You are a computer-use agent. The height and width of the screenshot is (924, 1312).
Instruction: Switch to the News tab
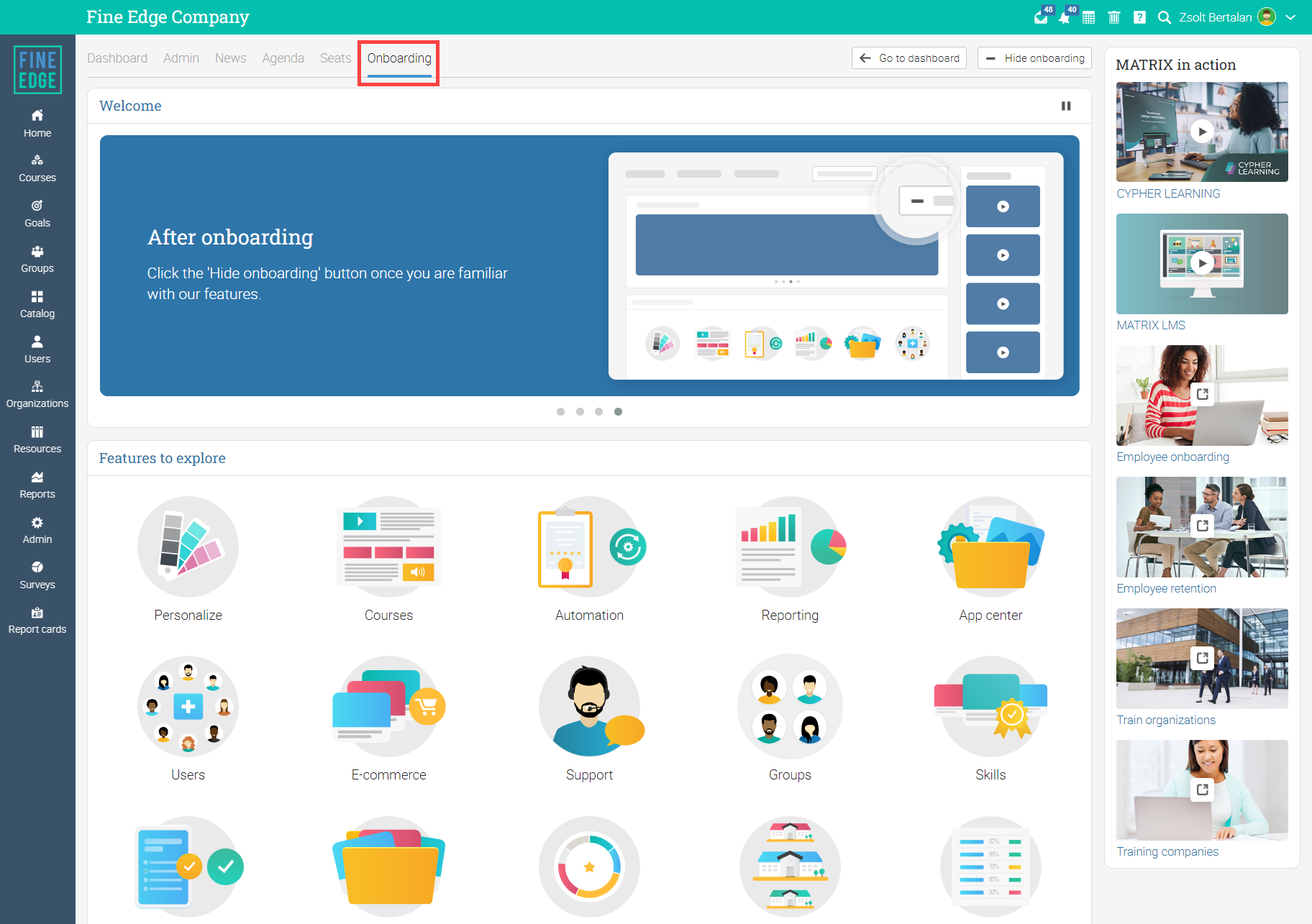[x=230, y=58]
